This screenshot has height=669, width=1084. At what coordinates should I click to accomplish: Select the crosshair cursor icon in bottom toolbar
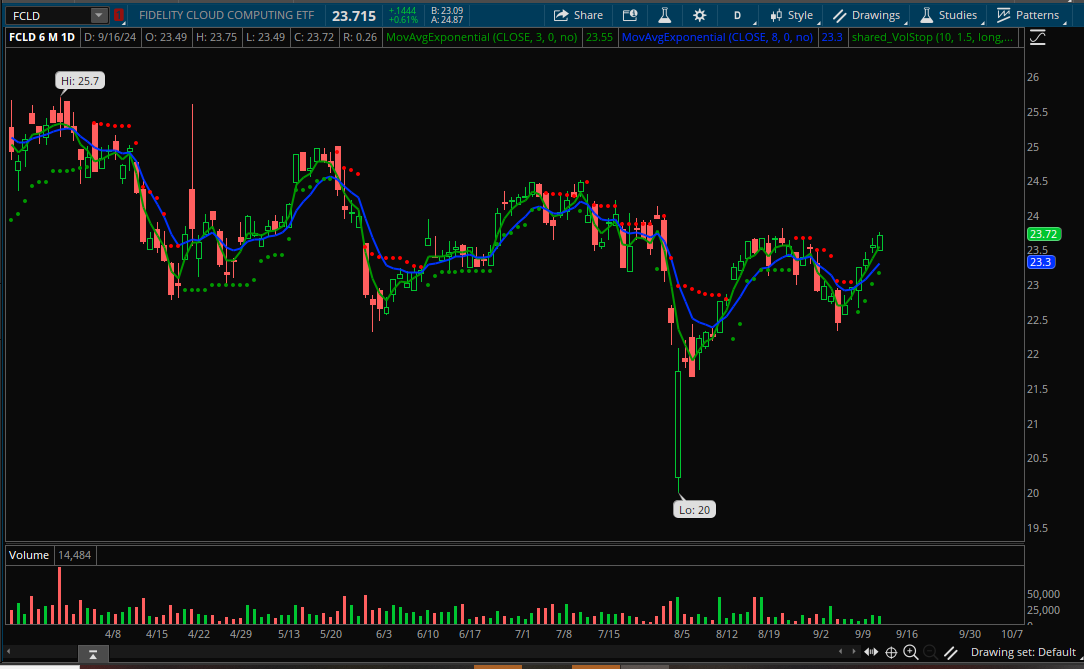pos(892,652)
